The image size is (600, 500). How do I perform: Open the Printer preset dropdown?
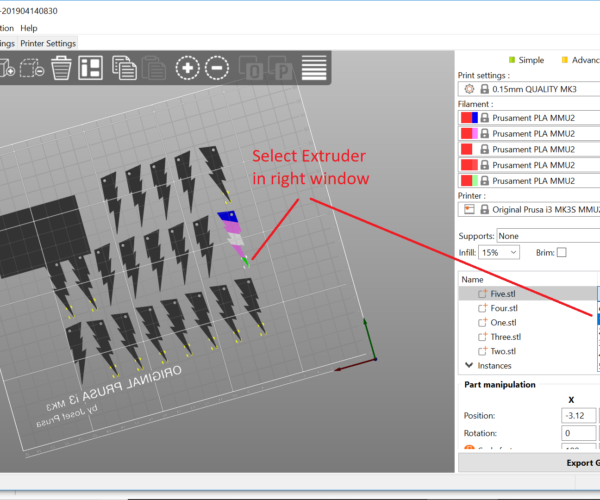[x=529, y=210]
